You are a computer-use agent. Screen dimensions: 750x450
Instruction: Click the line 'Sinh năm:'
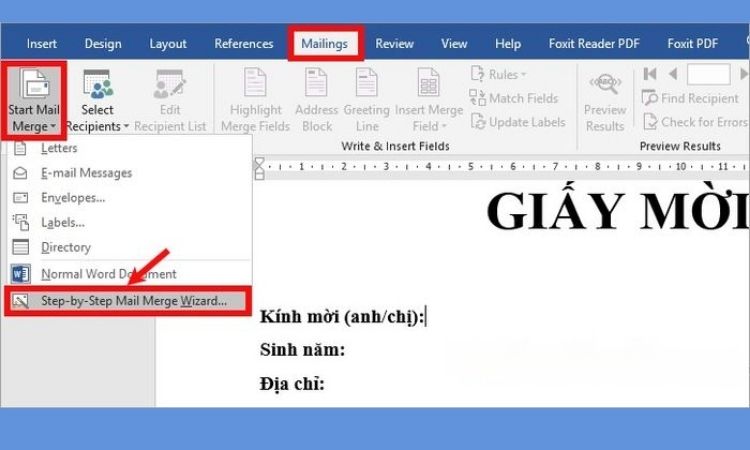tap(302, 350)
